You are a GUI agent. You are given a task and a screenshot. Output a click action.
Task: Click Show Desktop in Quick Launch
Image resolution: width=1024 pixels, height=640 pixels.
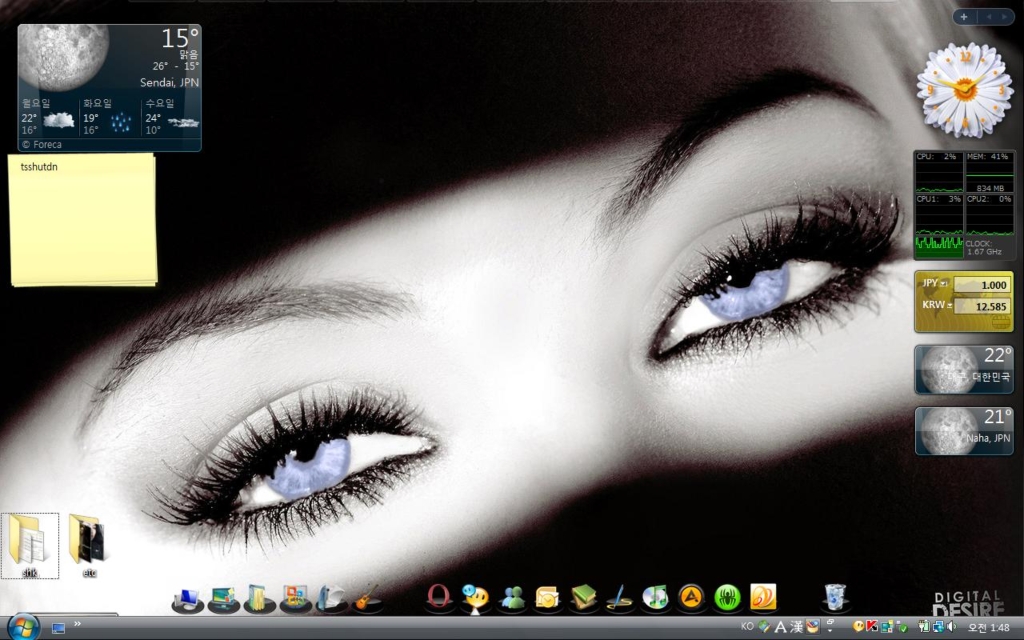(58, 628)
